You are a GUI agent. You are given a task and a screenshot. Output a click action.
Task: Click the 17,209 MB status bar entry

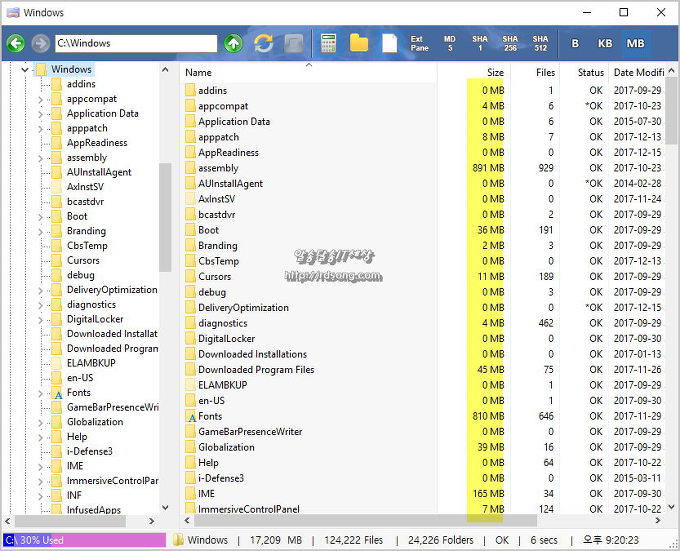276,540
